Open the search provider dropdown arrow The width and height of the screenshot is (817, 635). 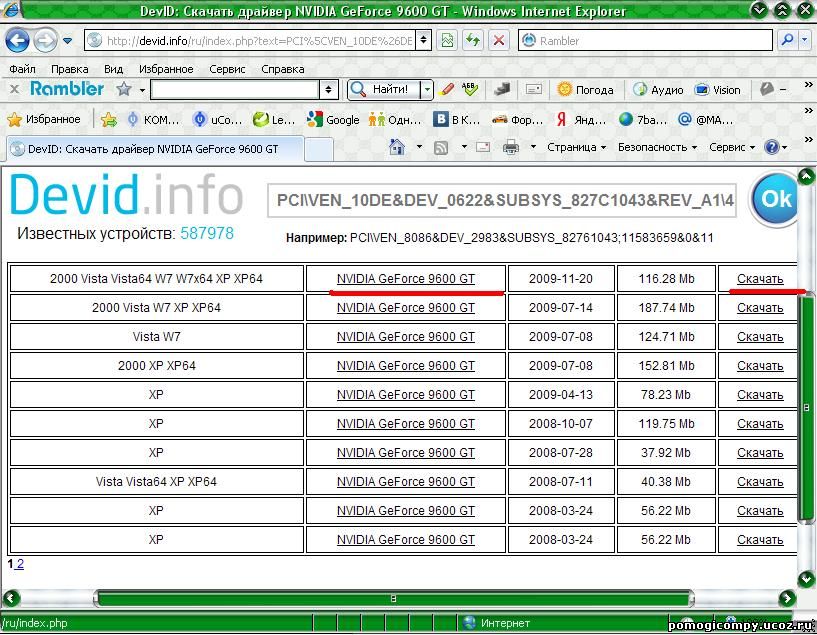pos(805,40)
